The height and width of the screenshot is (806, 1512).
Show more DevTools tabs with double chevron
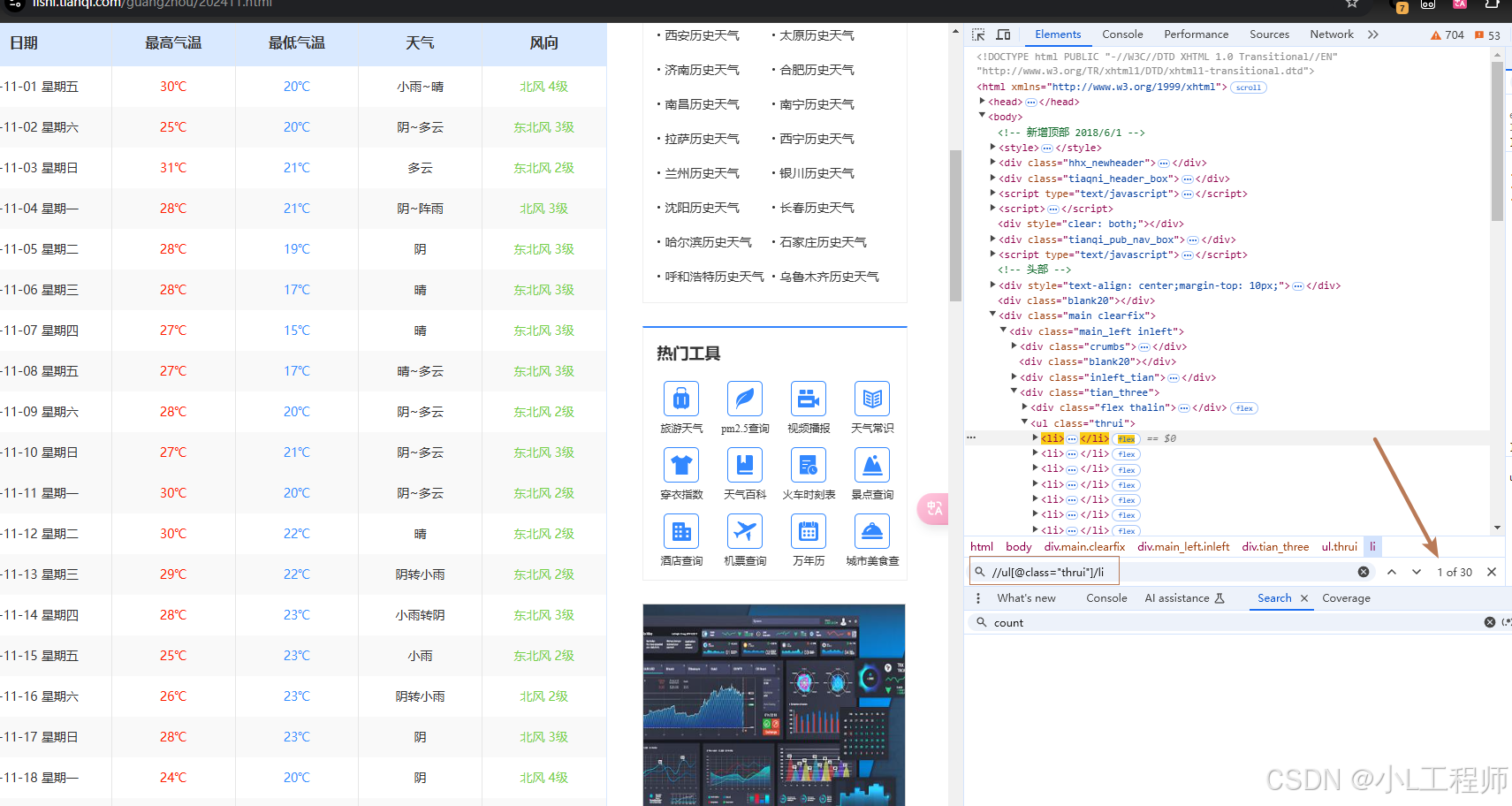(1372, 34)
